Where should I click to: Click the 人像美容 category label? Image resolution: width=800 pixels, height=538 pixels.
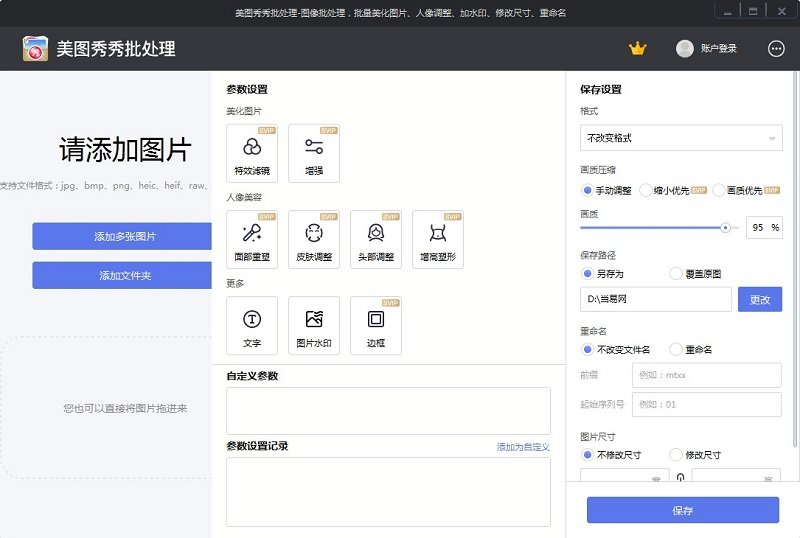point(244,197)
